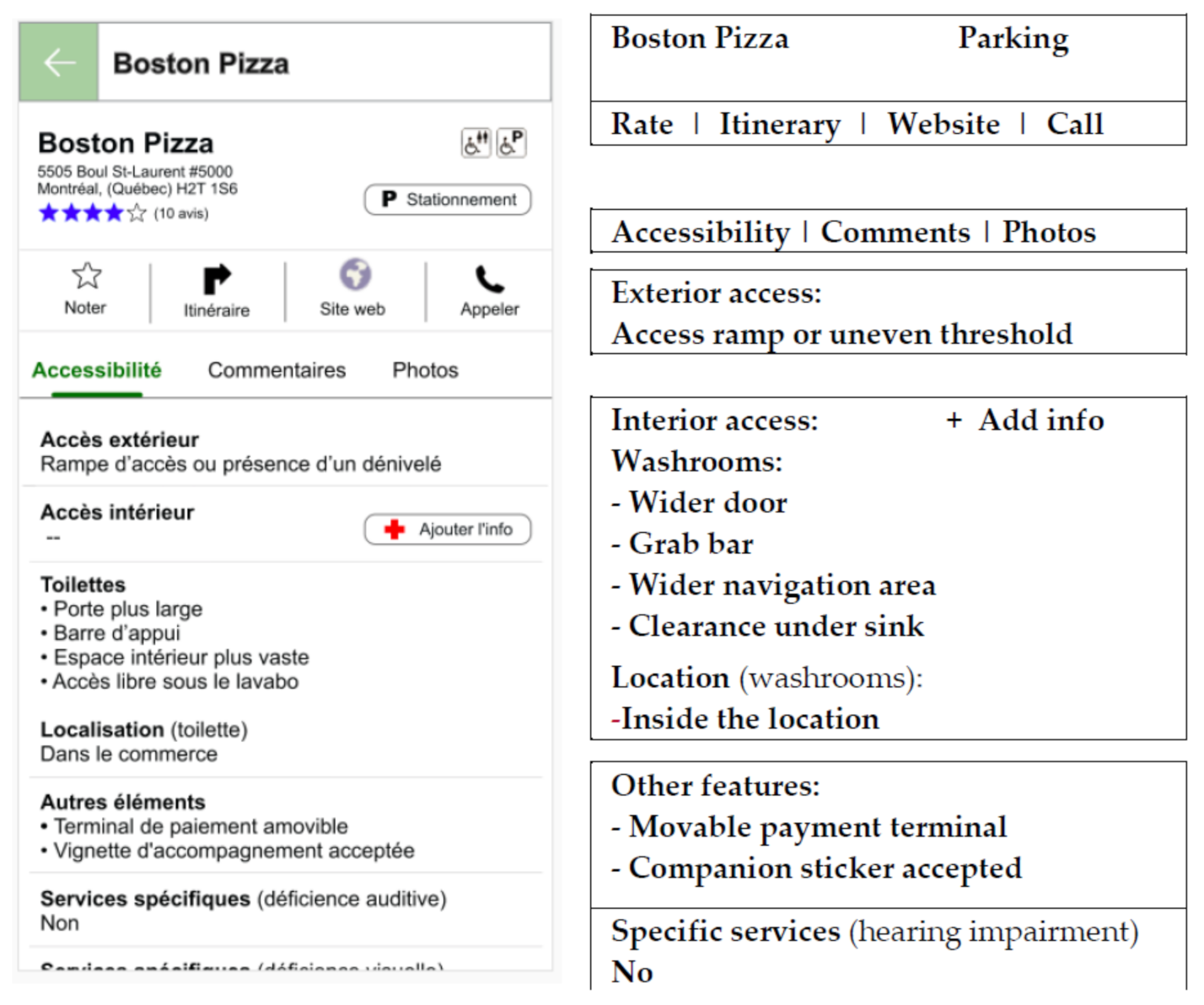Click "Website" in the English panel
This screenshot has width=1204, height=1005.
coord(943,125)
